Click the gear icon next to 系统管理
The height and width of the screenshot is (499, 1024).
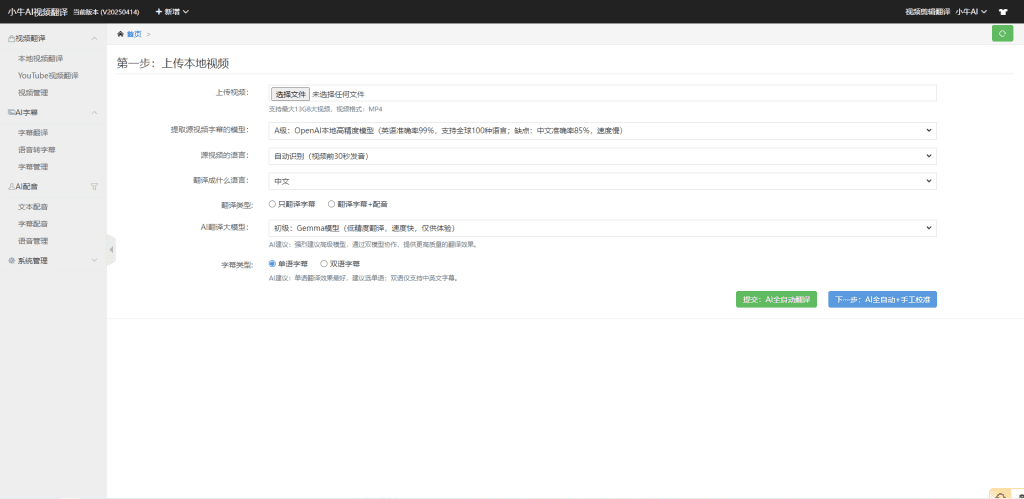(11, 261)
